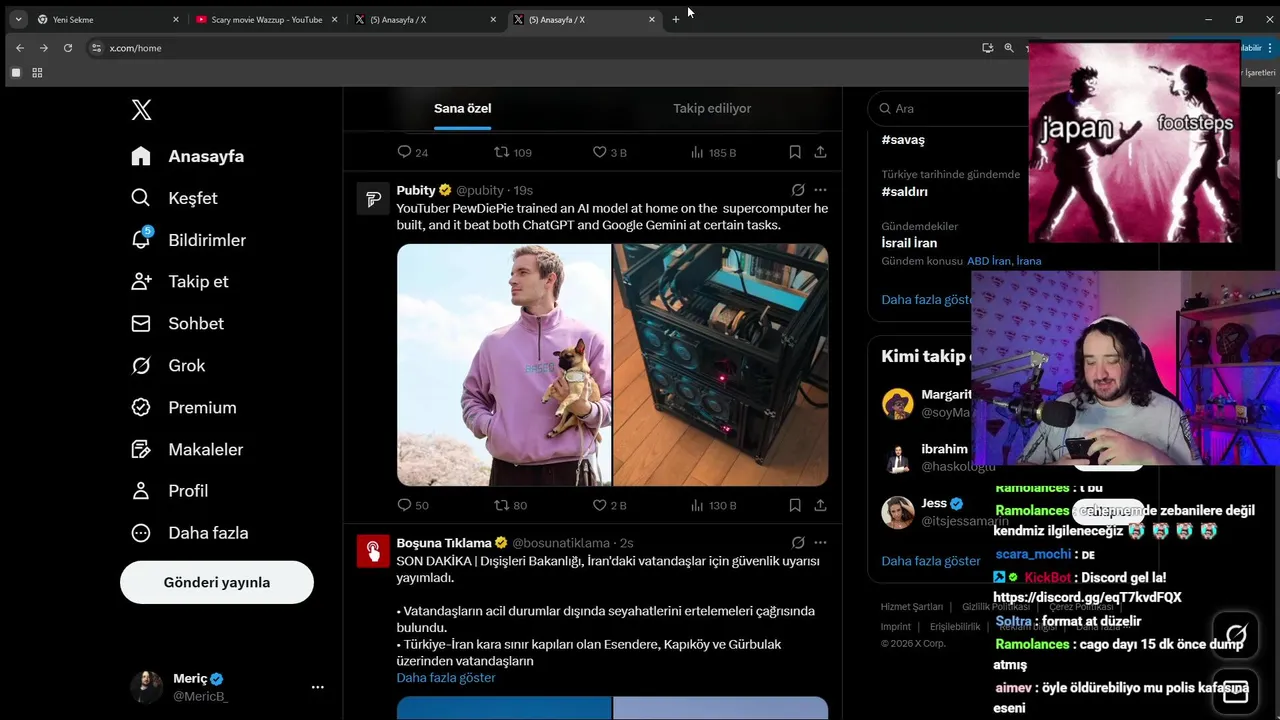The width and height of the screenshot is (1280, 720).
Task: Open Keşfet explore page
Action: 174,198
